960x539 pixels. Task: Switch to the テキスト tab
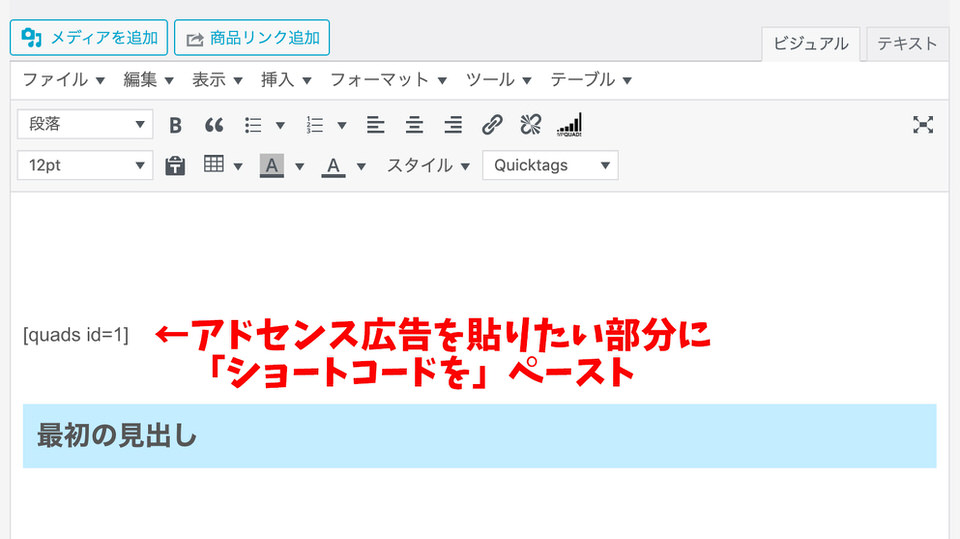coord(907,44)
